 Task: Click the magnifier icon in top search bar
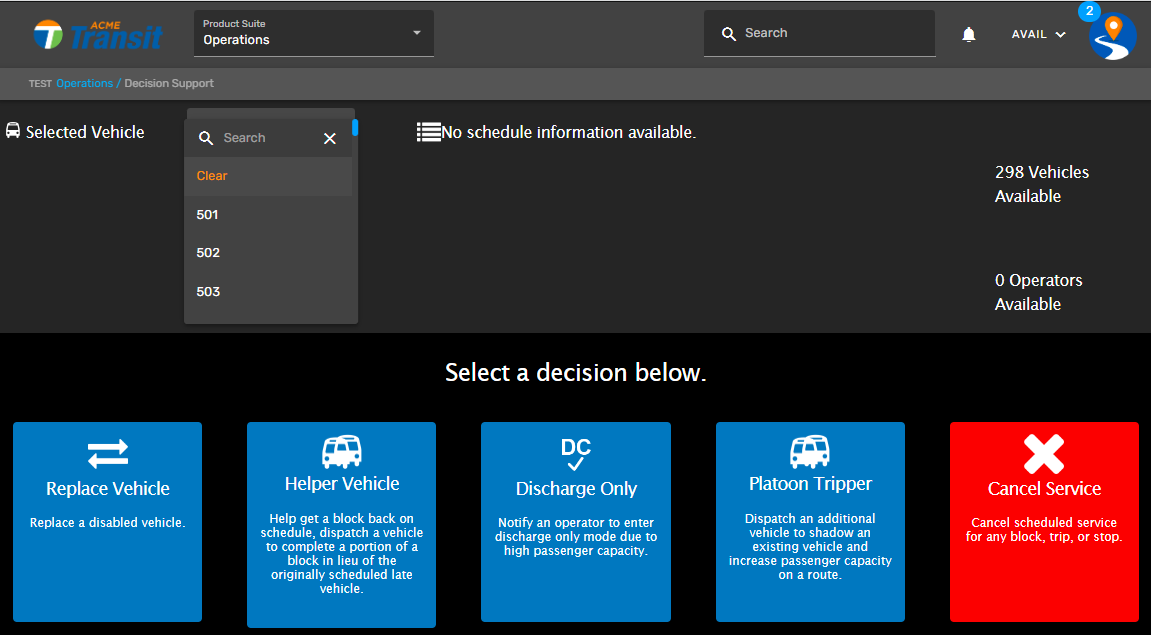pyautogui.click(x=728, y=34)
